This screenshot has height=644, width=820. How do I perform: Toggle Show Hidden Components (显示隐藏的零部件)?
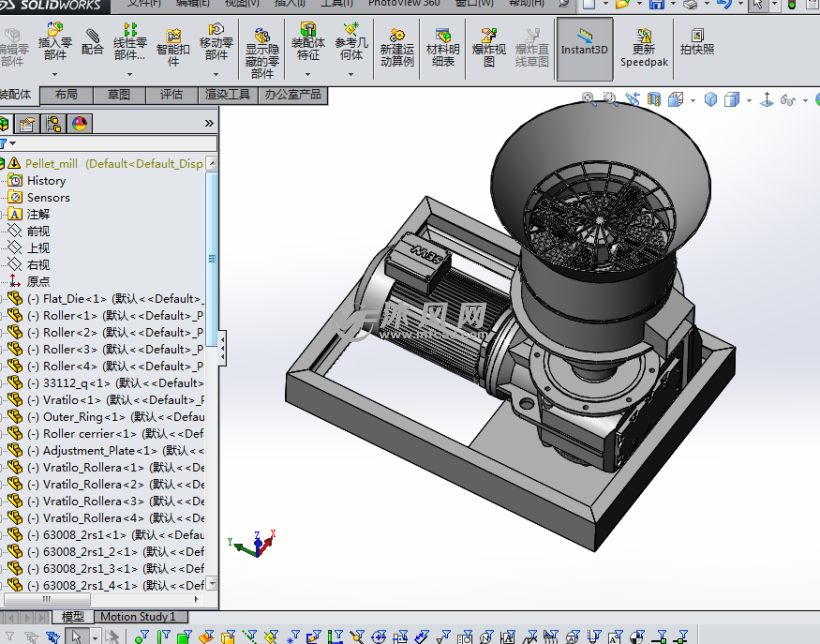pyautogui.click(x=262, y=52)
